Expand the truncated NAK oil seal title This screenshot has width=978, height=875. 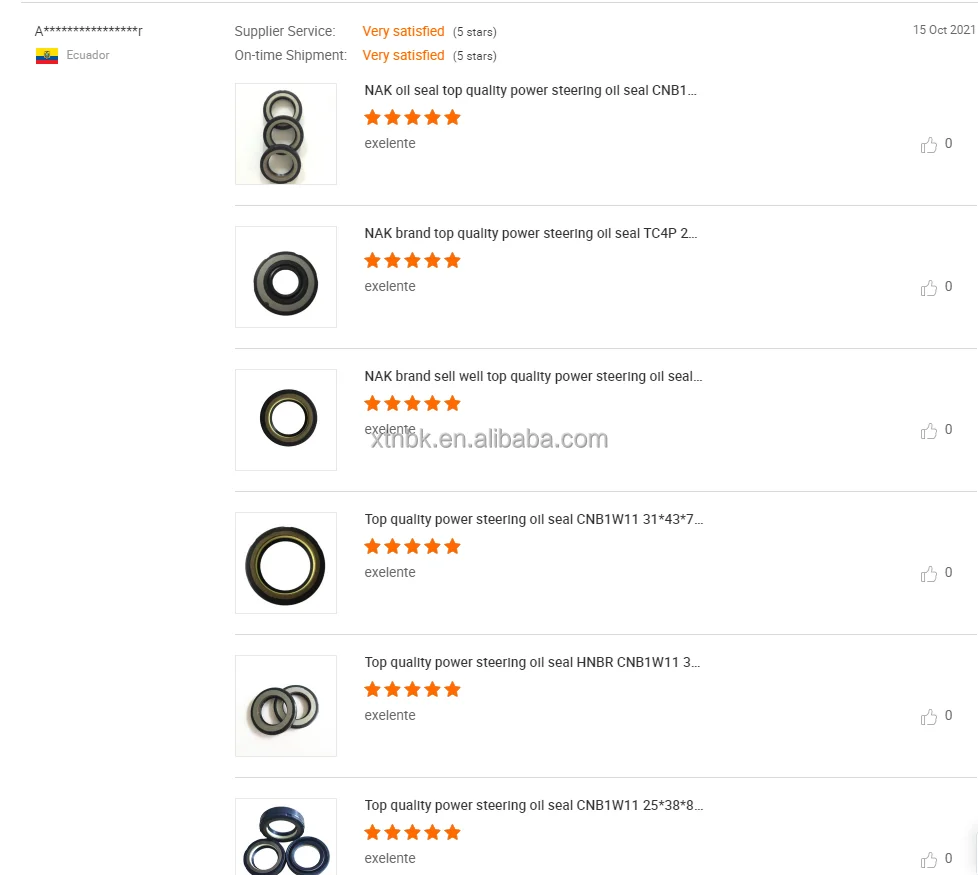click(532, 90)
